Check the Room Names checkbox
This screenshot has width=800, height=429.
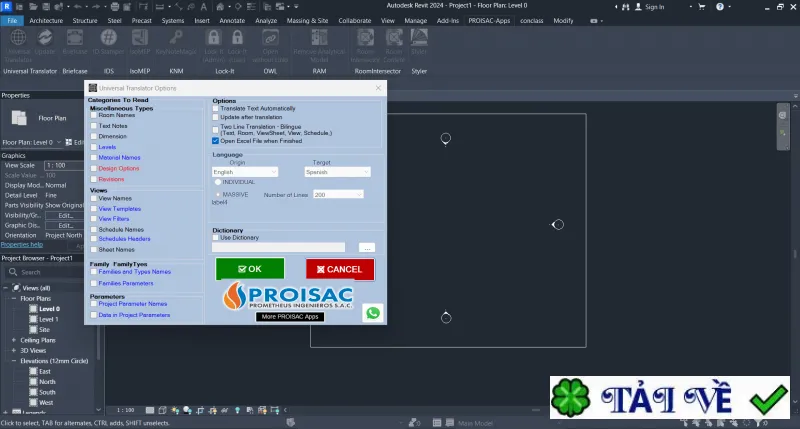(x=94, y=115)
